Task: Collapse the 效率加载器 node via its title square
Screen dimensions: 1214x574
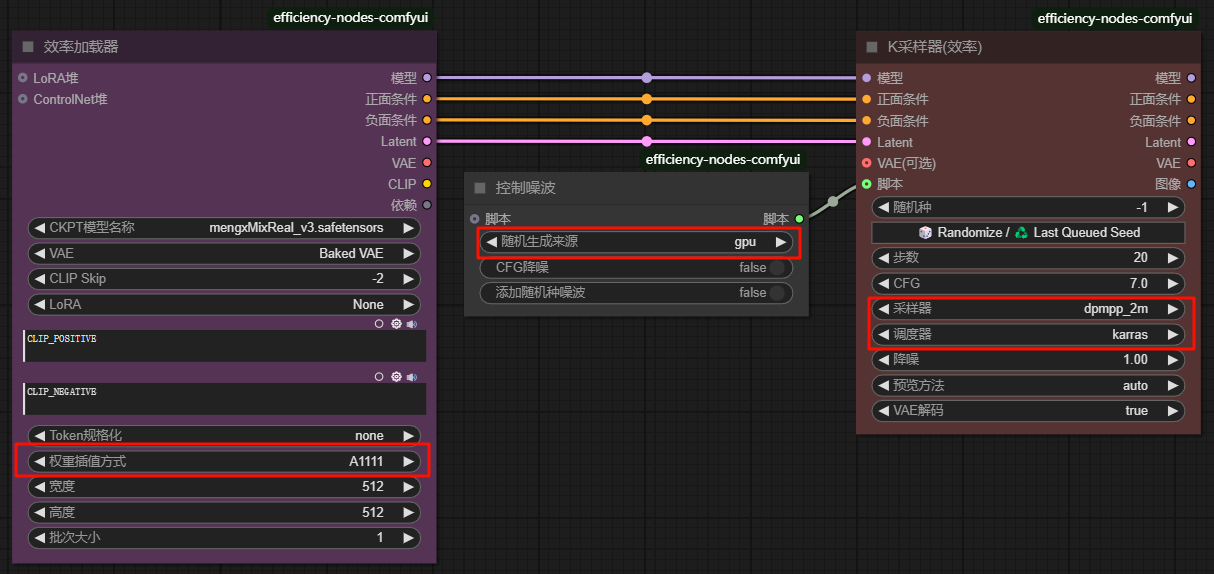Action: (28, 47)
